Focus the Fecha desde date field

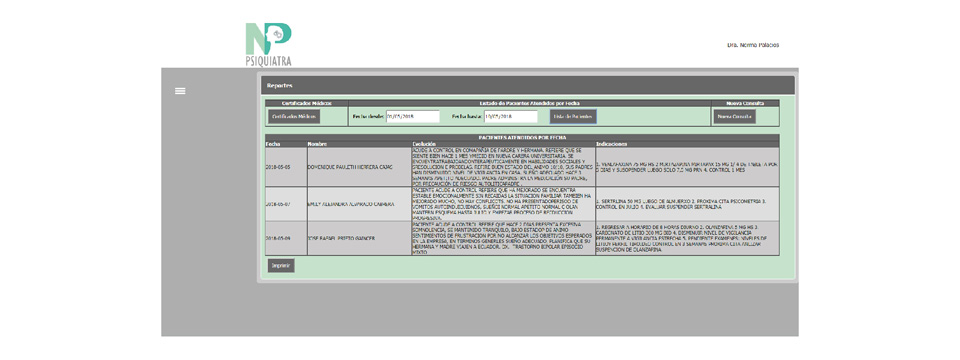coord(413,116)
